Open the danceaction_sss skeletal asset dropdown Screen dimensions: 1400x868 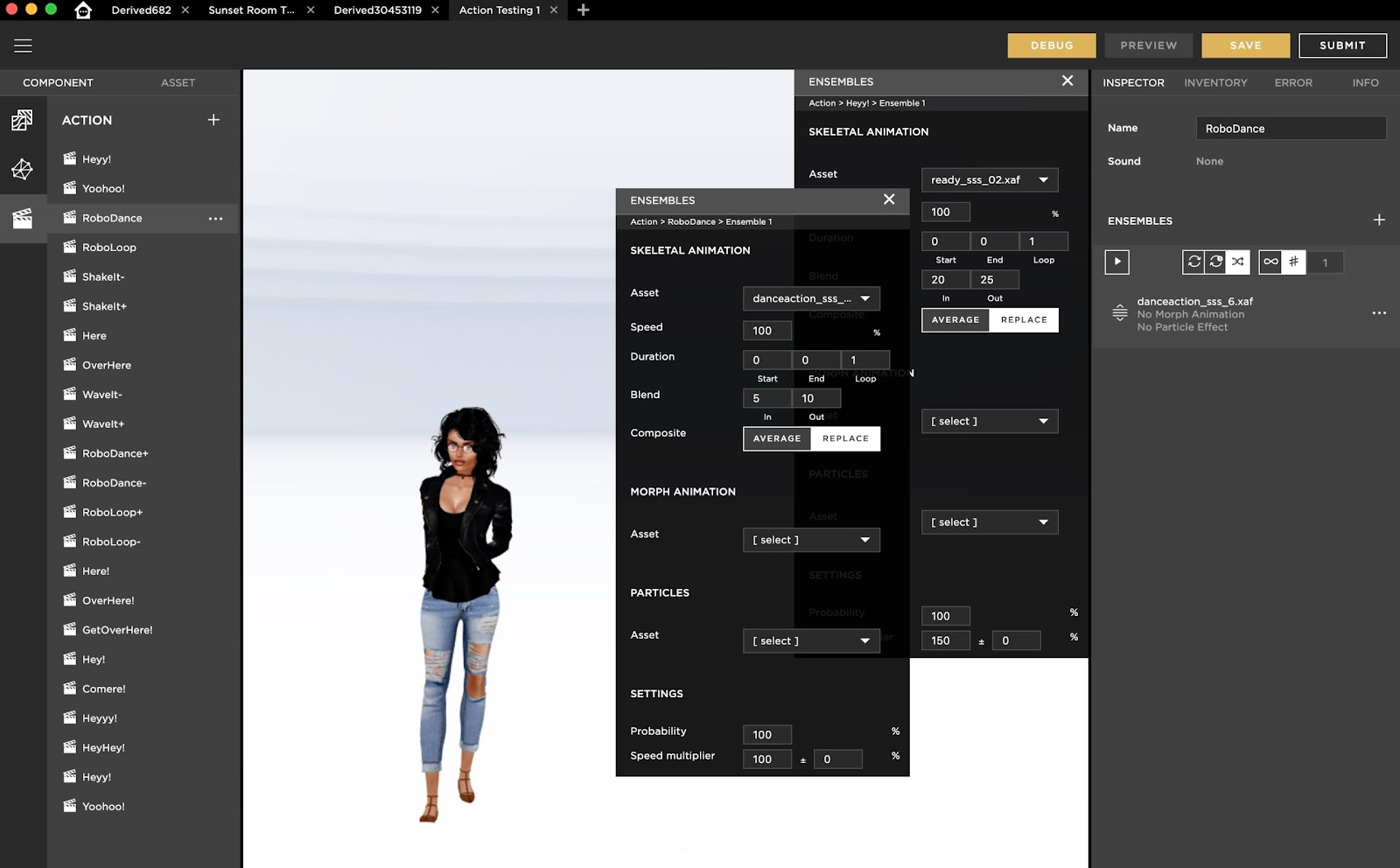click(811, 298)
